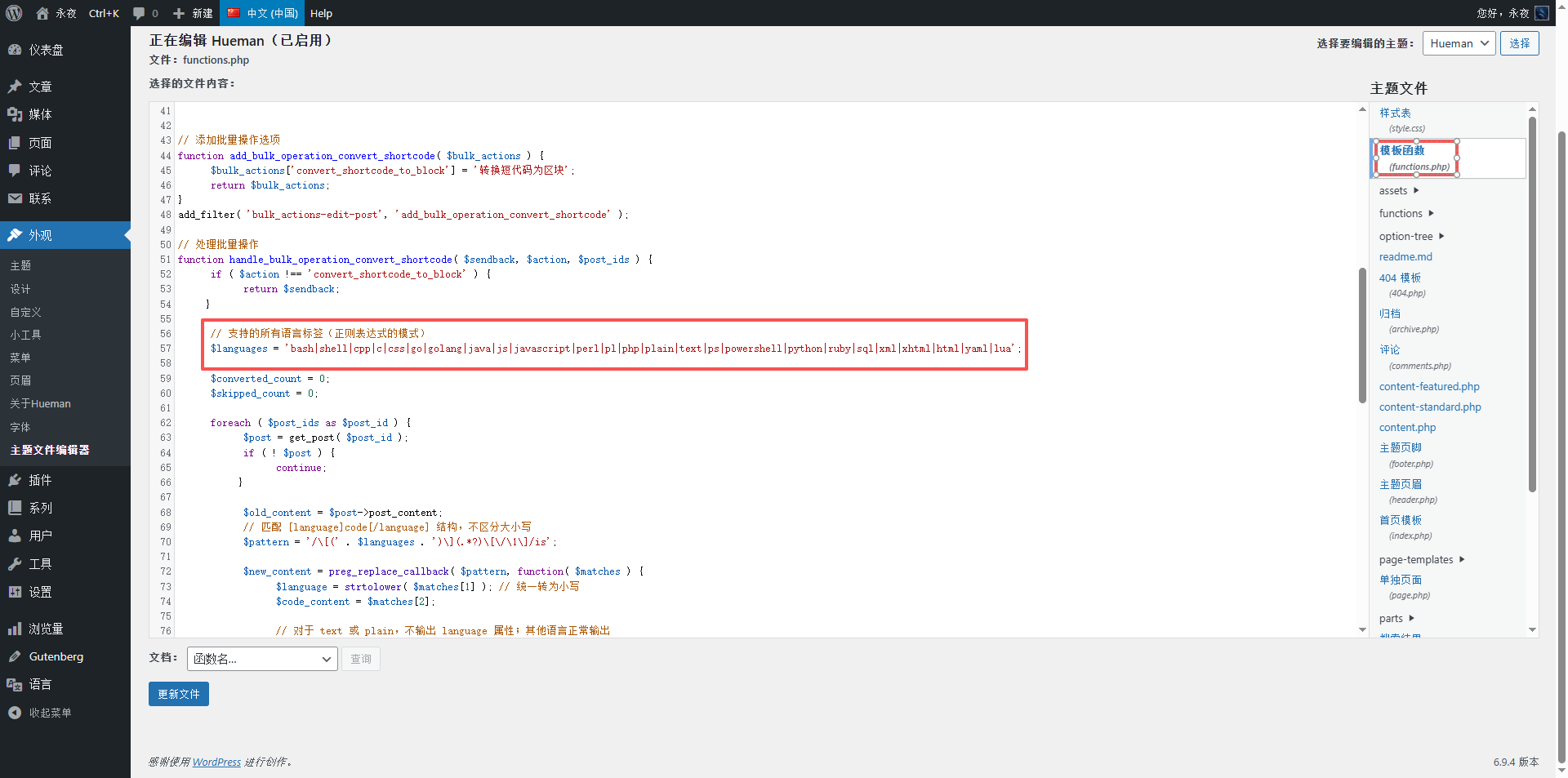This screenshot has width=1568, height=778.
Task: Expand the functions folder
Action: (x=1406, y=213)
